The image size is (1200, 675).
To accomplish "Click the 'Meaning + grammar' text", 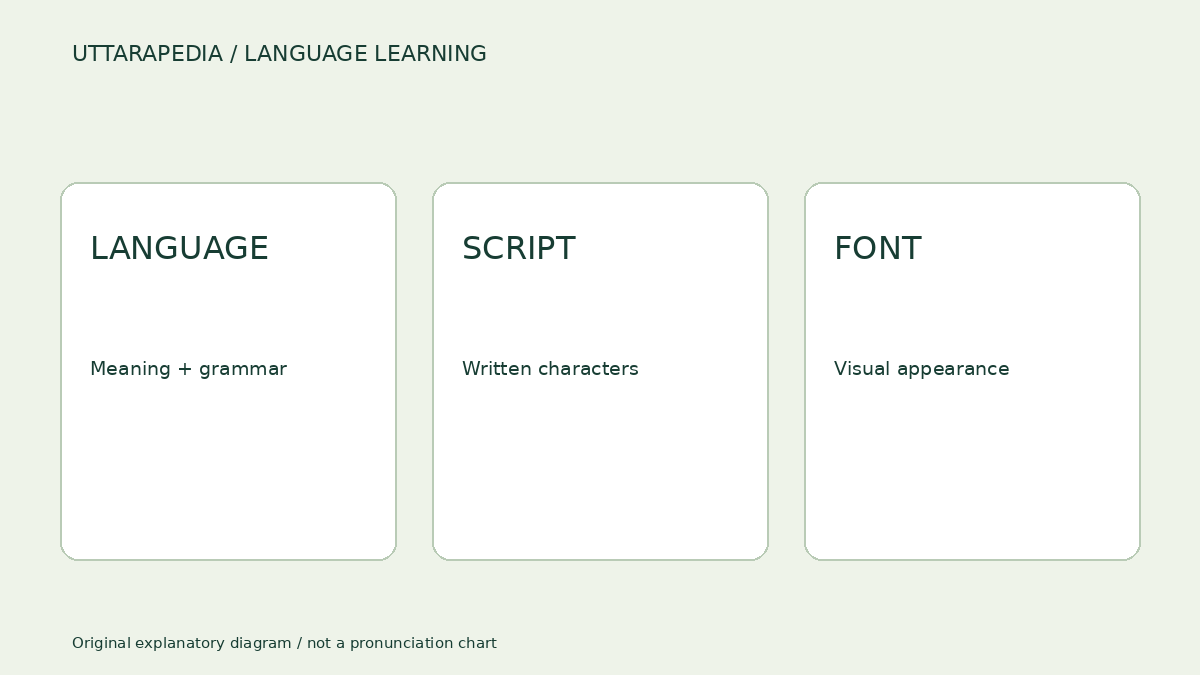I will click(x=188, y=369).
